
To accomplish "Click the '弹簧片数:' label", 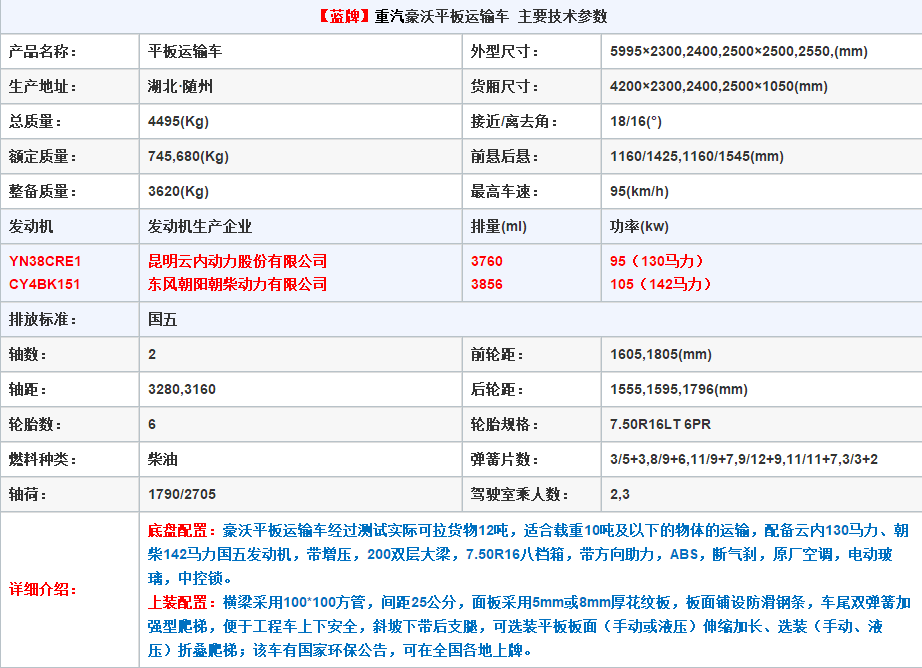I will tap(505, 459).
